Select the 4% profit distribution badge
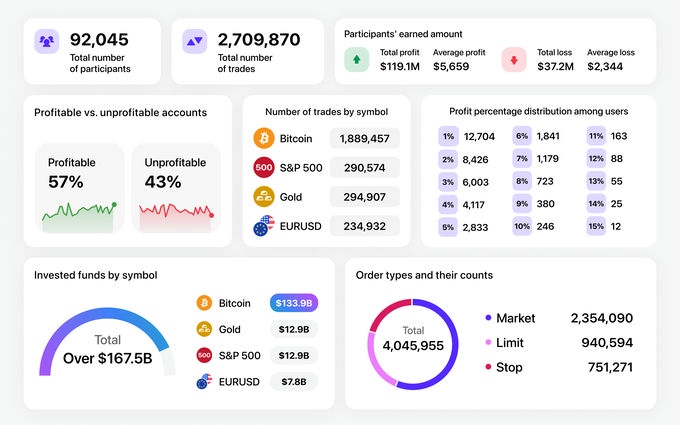 click(448, 204)
